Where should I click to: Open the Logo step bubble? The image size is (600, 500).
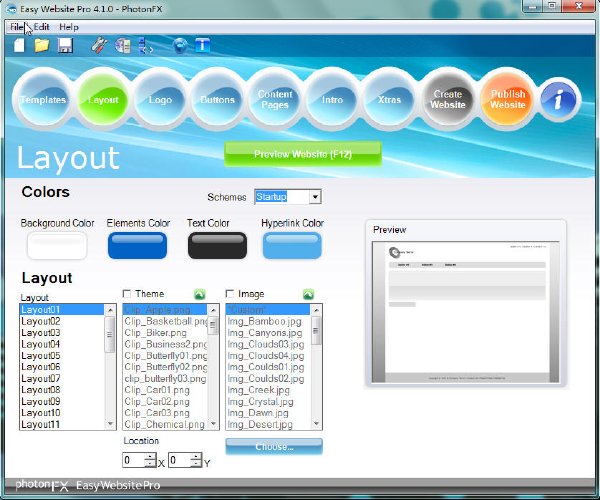pos(160,99)
